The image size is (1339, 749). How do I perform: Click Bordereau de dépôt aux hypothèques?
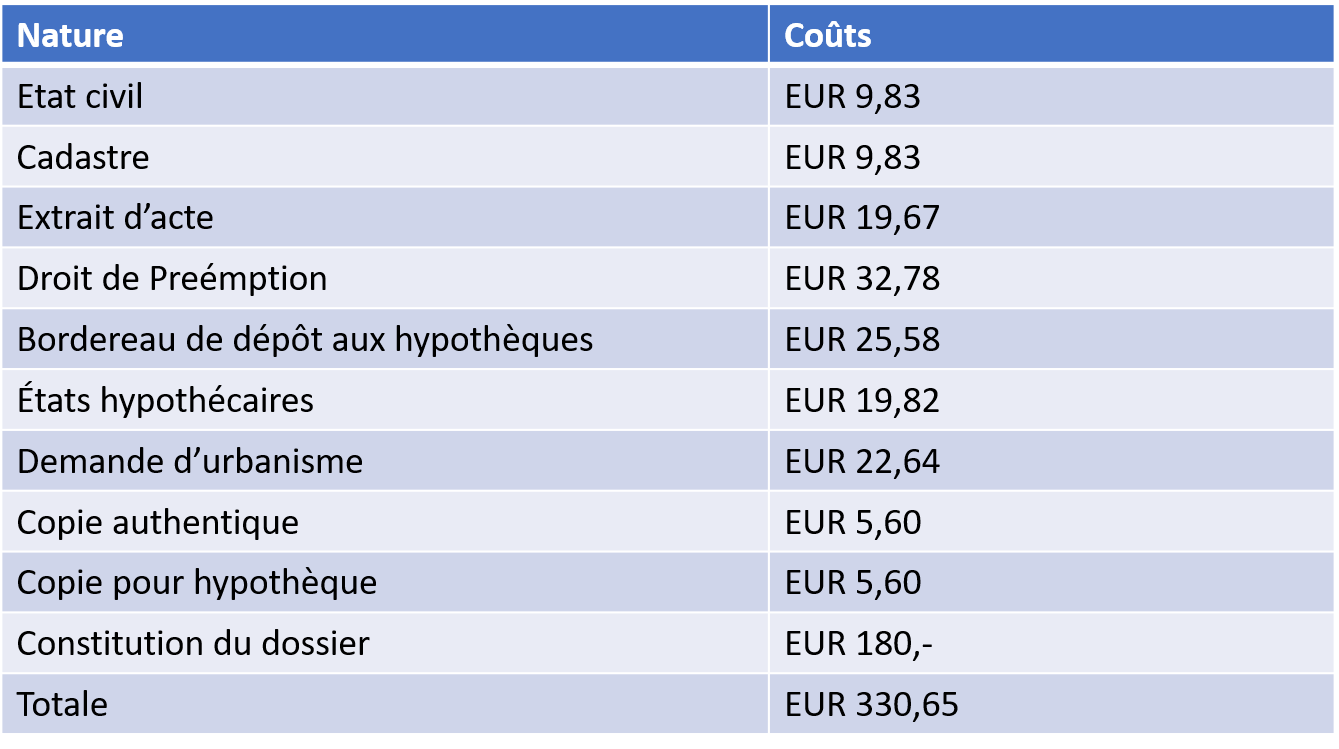(385, 339)
